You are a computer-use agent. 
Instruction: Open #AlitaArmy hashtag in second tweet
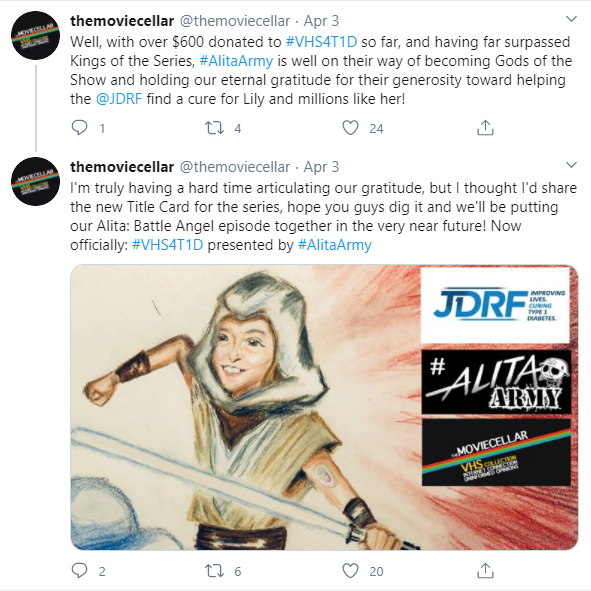coord(335,245)
